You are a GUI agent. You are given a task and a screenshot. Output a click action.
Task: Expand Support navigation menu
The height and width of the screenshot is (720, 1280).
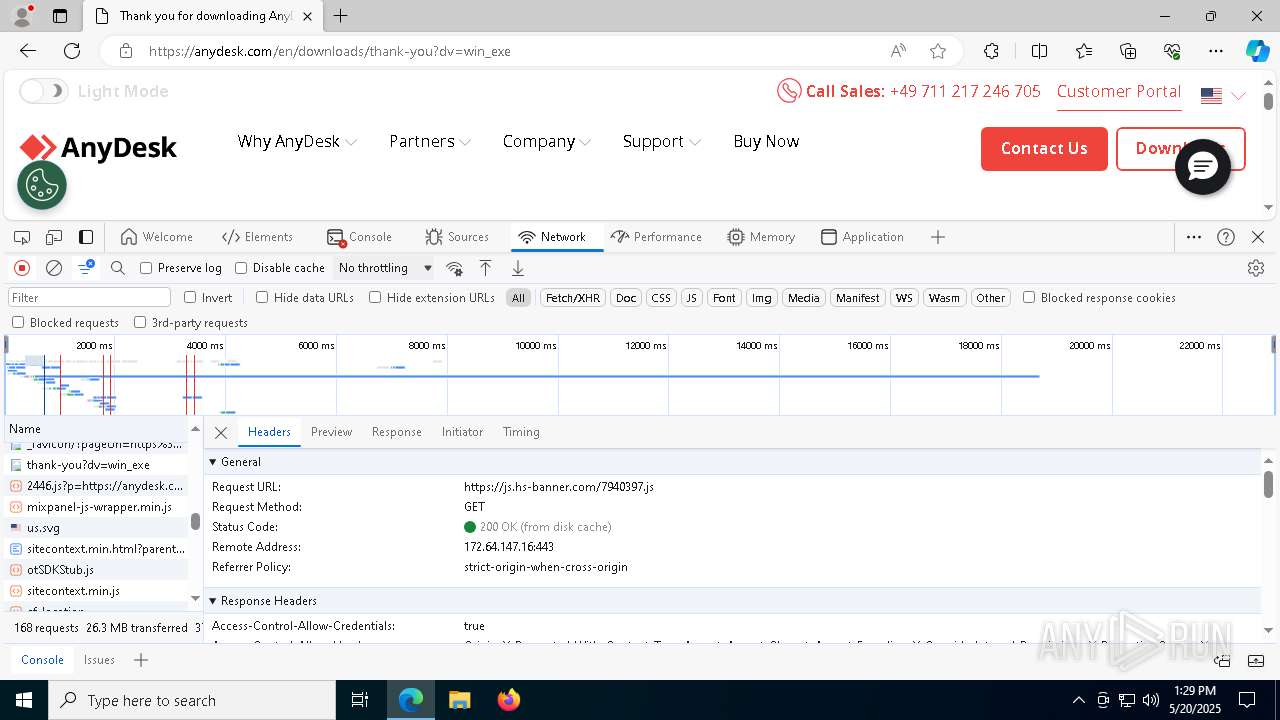coord(662,141)
